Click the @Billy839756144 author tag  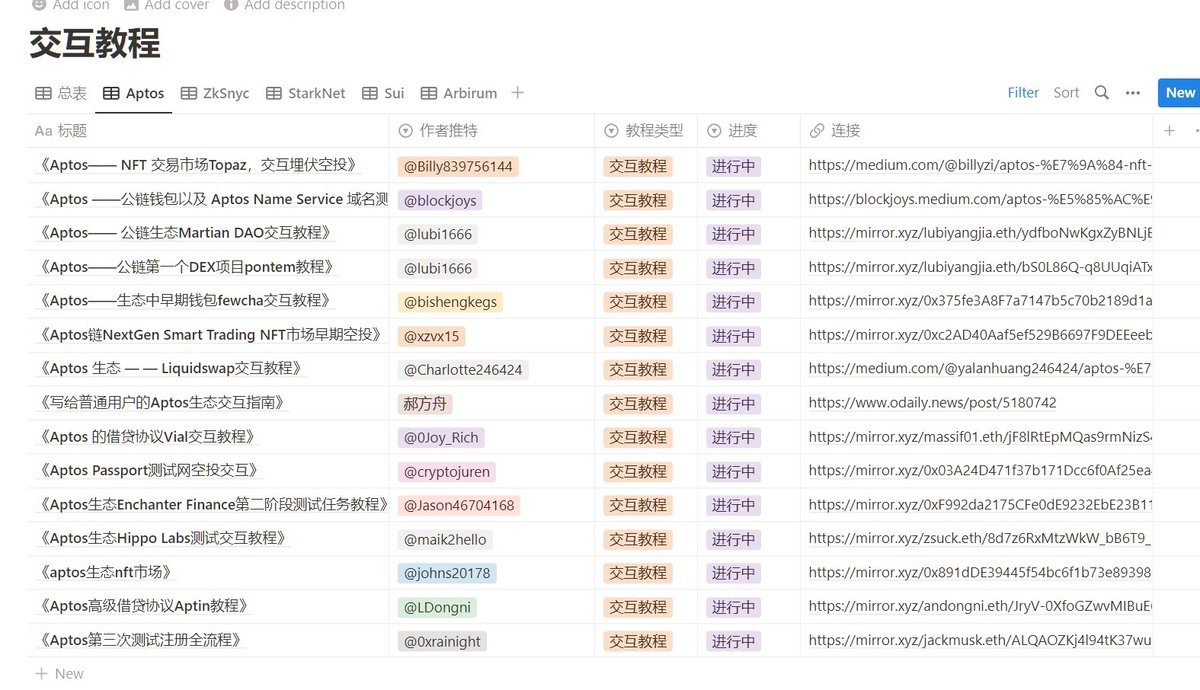[458, 166]
